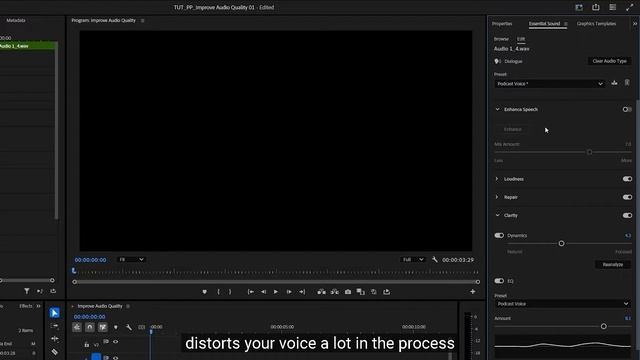Click the Clear Audio Type button
This screenshot has height=360, width=640.
tap(609, 61)
